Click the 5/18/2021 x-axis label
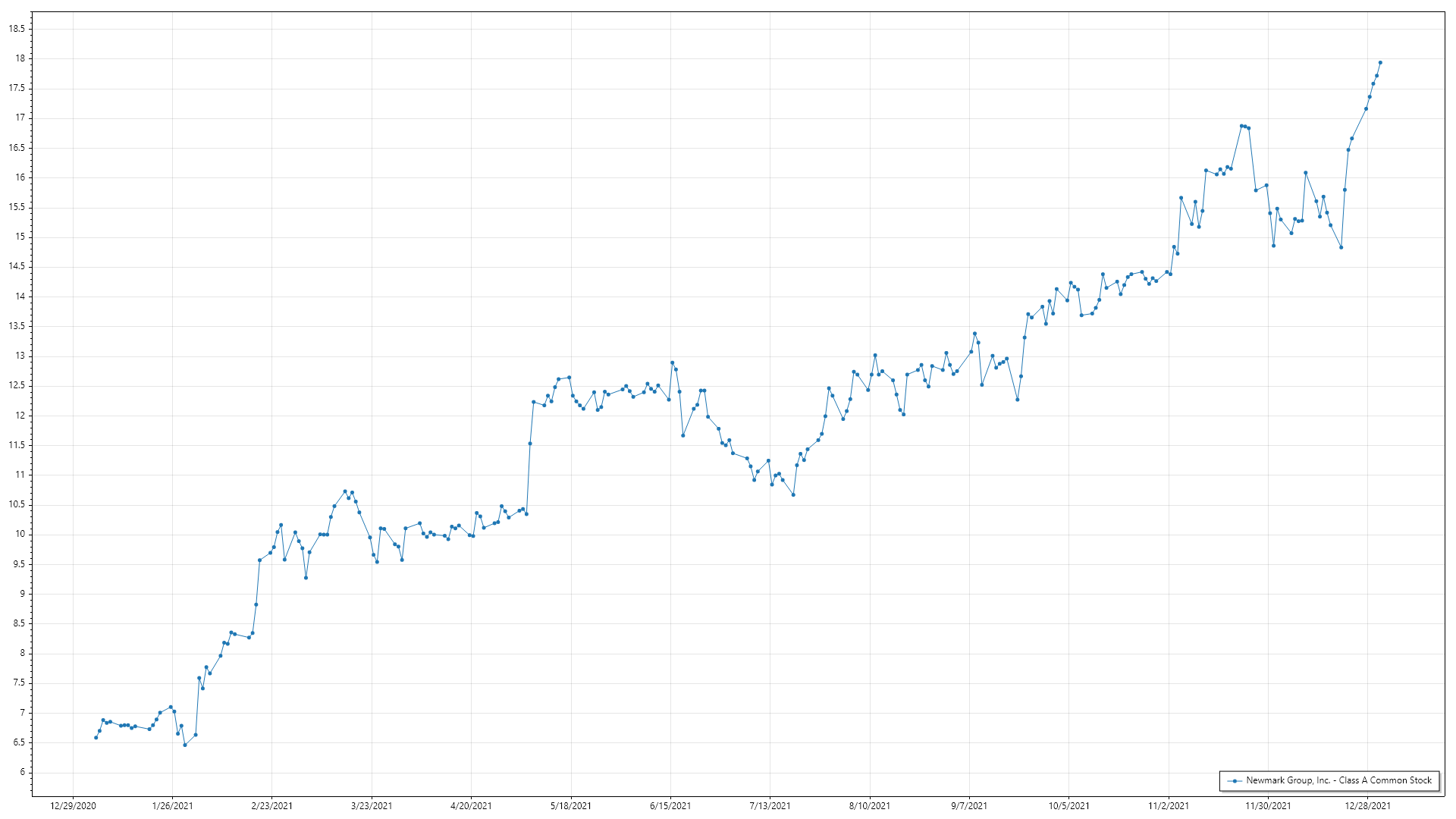Viewport: 1456px width, 819px height. pyautogui.click(x=571, y=806)
